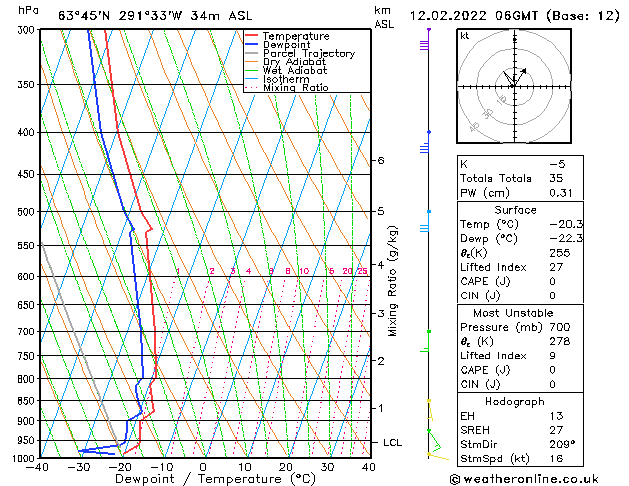
Task: Click the 'Surface' section heading
Action: [x=515, y=210]
